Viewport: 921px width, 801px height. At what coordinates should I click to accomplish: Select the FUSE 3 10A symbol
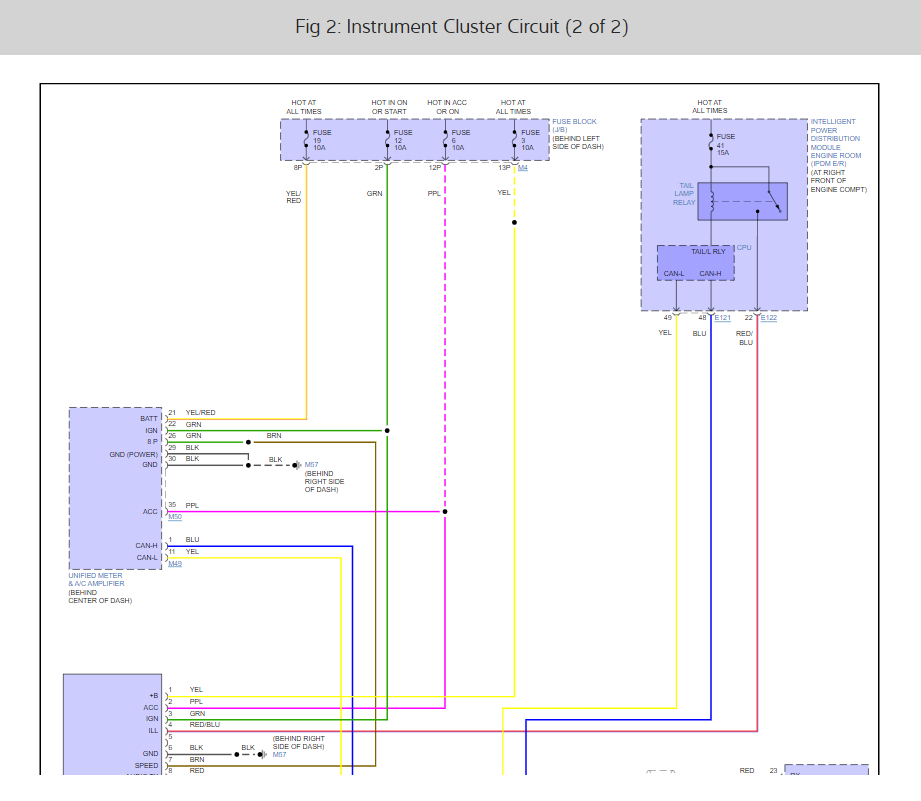coord(515,140)
